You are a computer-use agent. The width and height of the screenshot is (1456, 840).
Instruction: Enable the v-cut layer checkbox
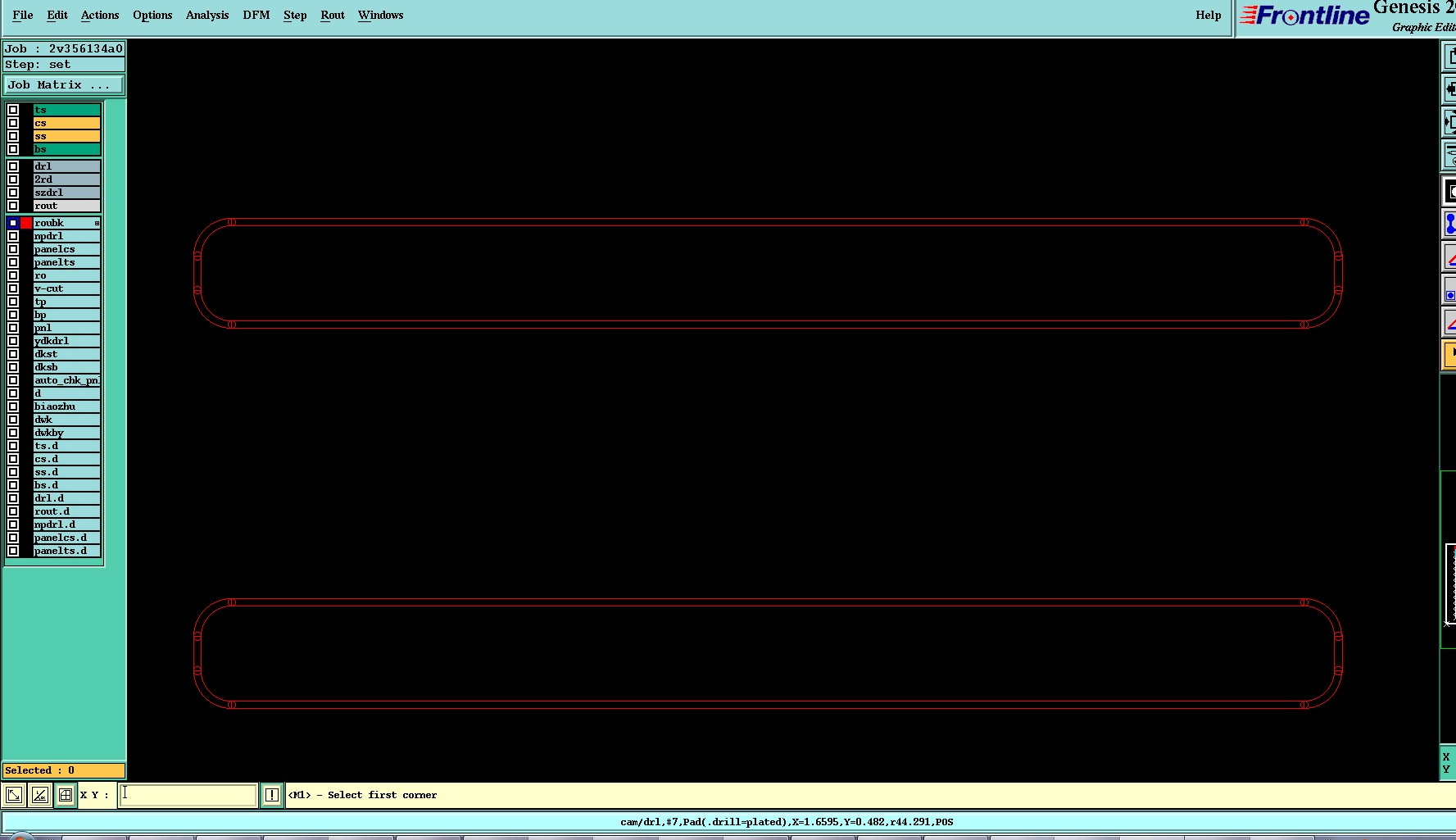pyautogui.click(x=13, y=288)
